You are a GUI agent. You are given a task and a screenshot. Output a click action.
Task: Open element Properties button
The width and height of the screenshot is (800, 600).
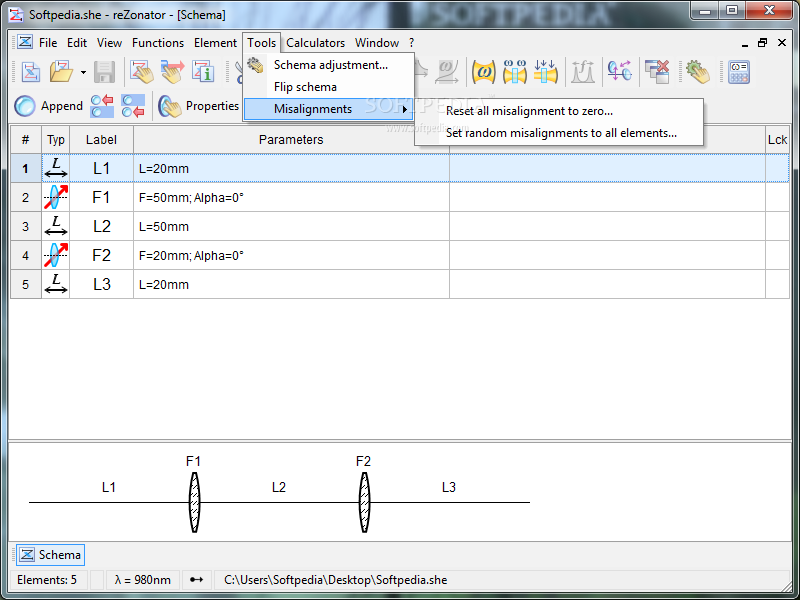(x=198, y=106)
